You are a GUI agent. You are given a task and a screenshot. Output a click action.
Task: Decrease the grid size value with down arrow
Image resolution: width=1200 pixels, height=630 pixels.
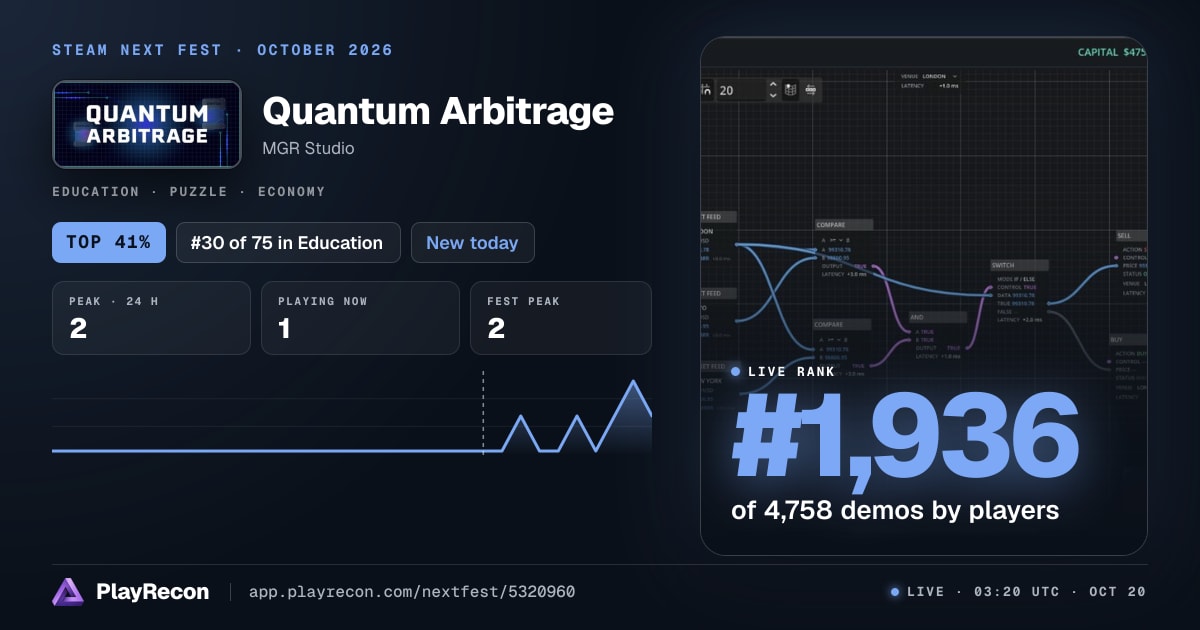point(773,95)
